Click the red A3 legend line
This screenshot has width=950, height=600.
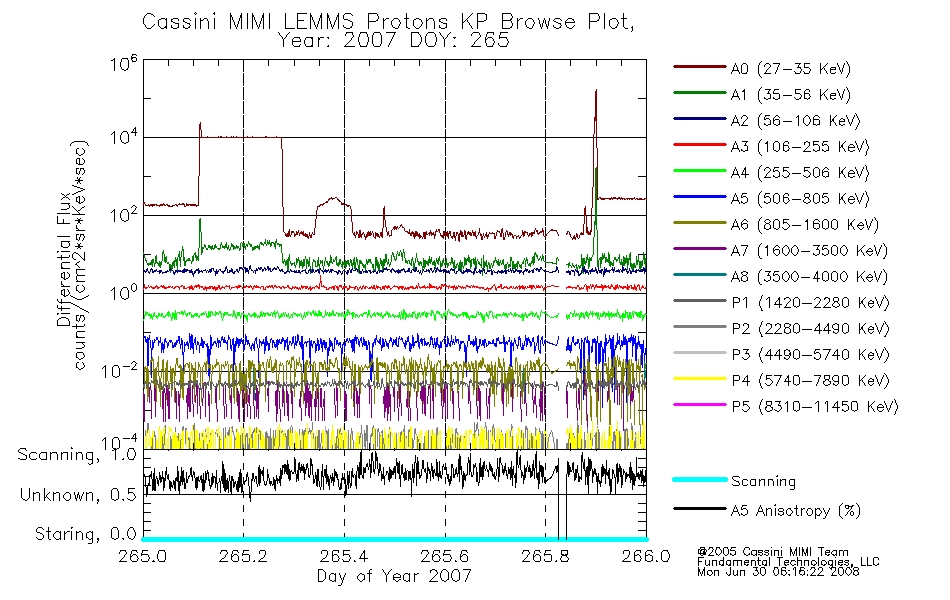700,145
